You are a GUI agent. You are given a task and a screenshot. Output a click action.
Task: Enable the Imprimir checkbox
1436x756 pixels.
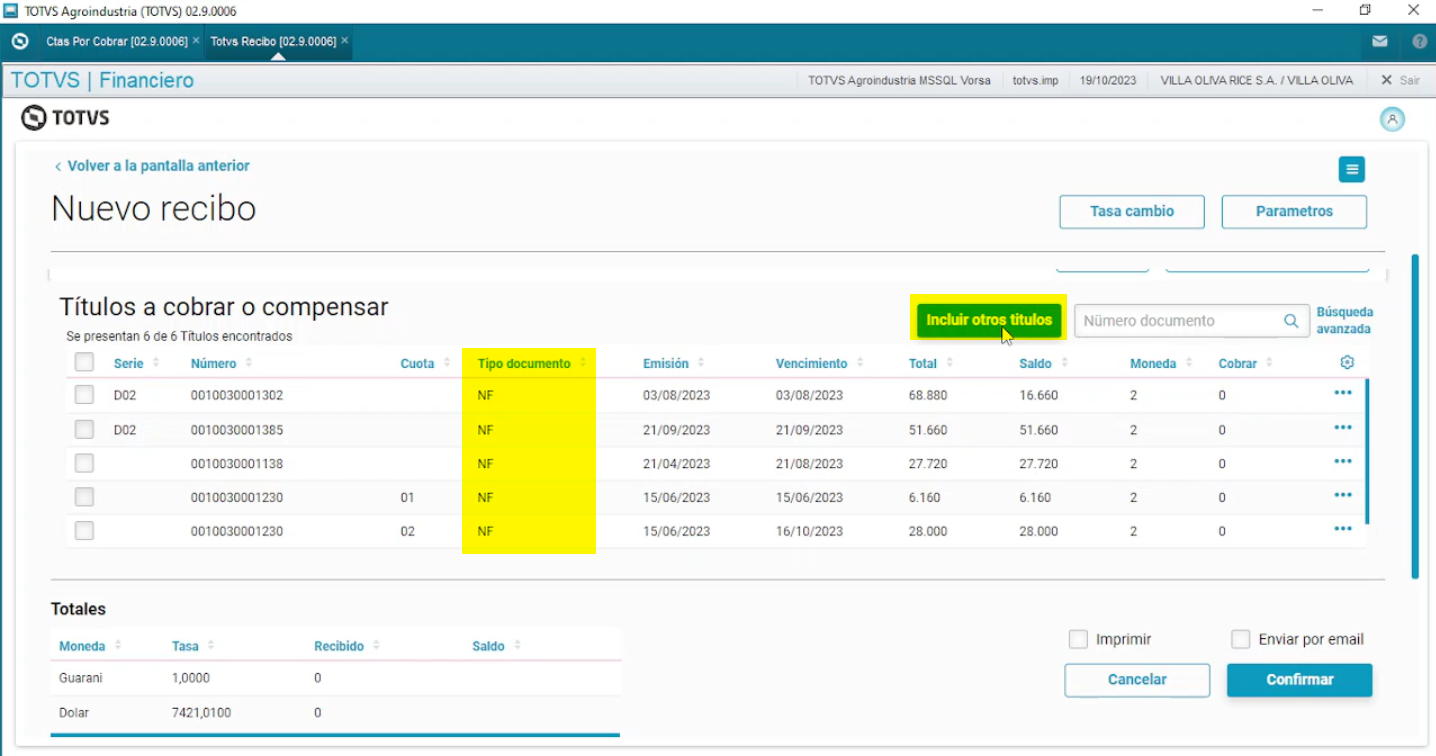pyautogui.click(x=1078, y=639)
